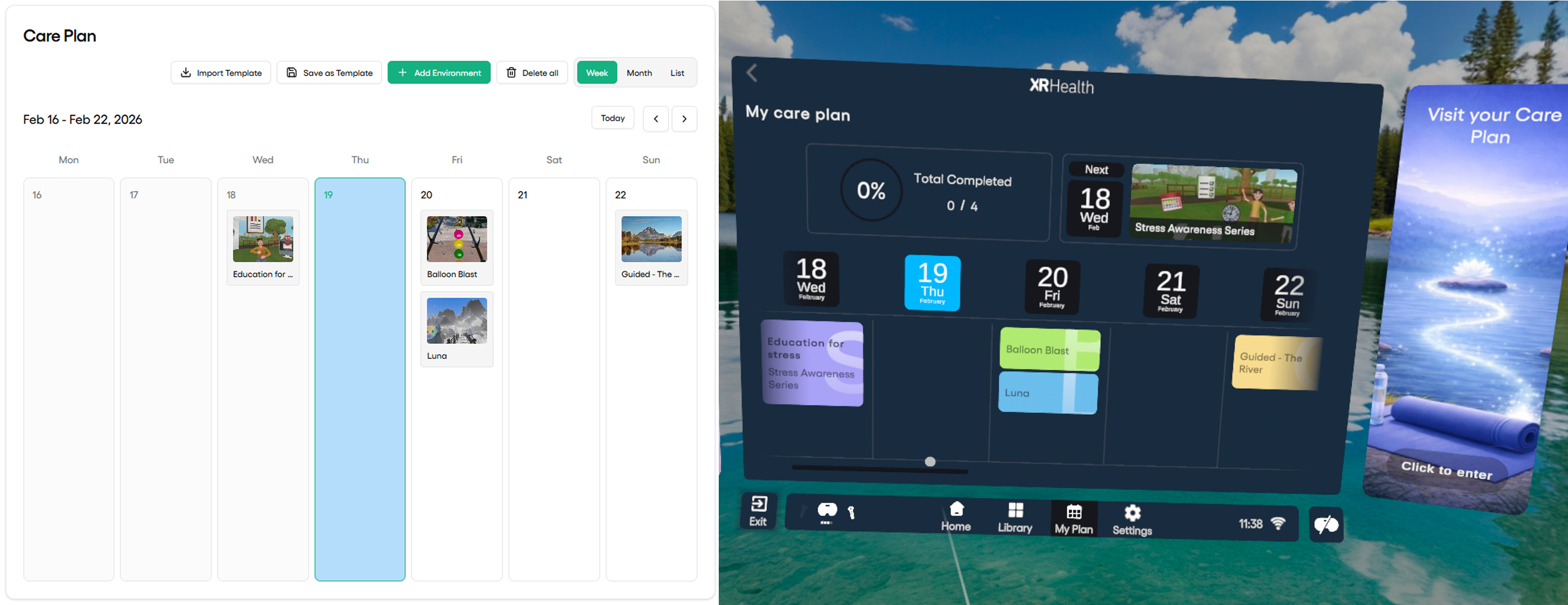
Task: Open the yellow Guided - The River card
Action: 1277,362
